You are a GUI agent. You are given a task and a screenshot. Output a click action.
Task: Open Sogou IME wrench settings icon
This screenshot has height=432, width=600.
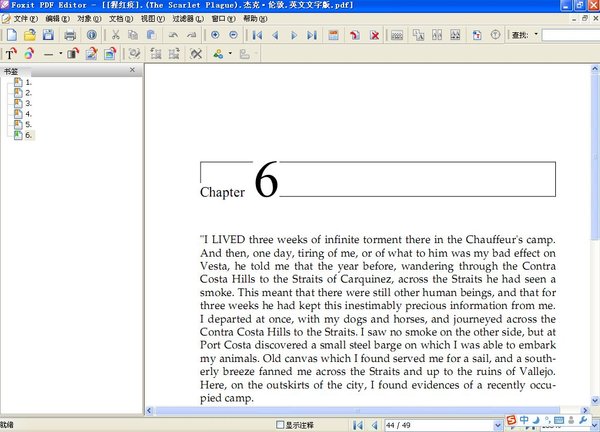(583, 420)
